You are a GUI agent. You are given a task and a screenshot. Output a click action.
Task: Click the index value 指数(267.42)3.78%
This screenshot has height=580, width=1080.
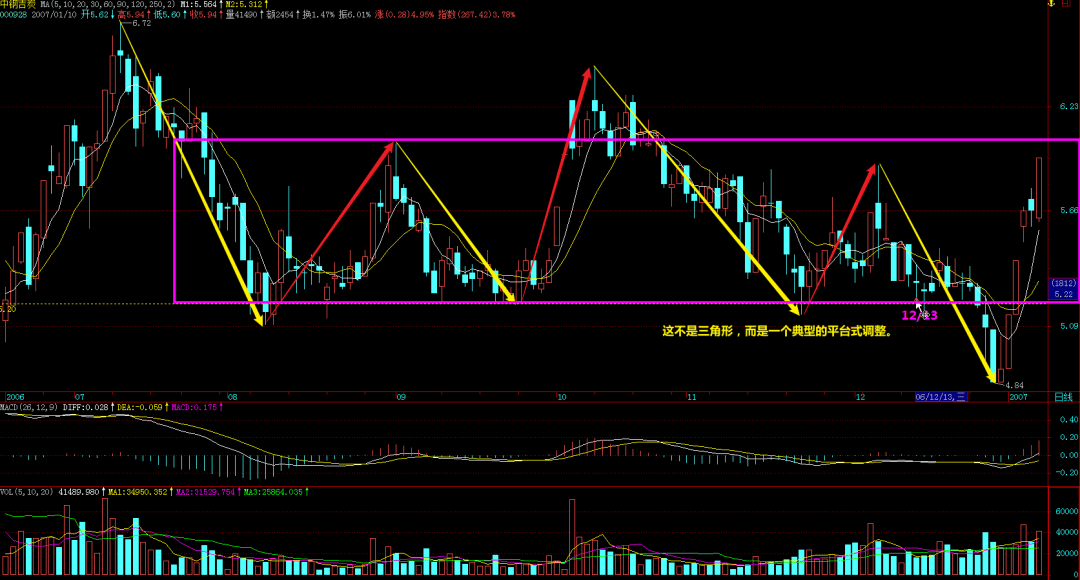click(x=476, y=14)
